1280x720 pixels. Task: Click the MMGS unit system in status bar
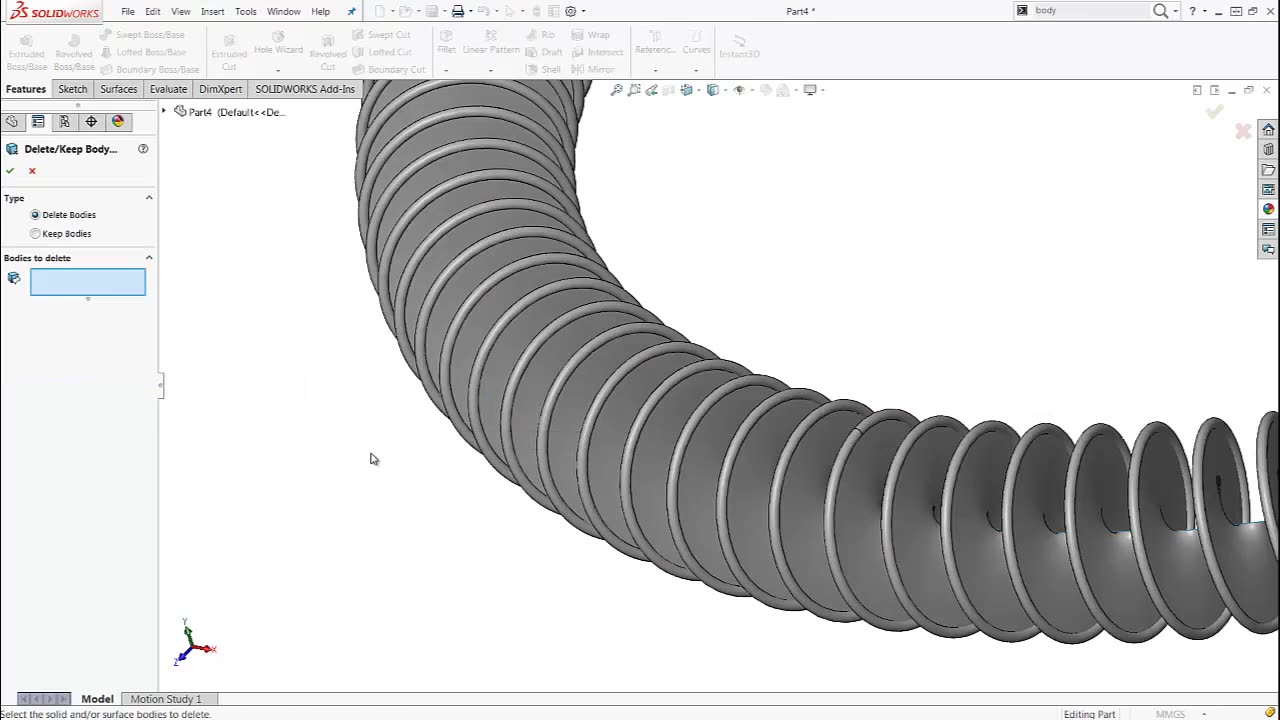1170,714
